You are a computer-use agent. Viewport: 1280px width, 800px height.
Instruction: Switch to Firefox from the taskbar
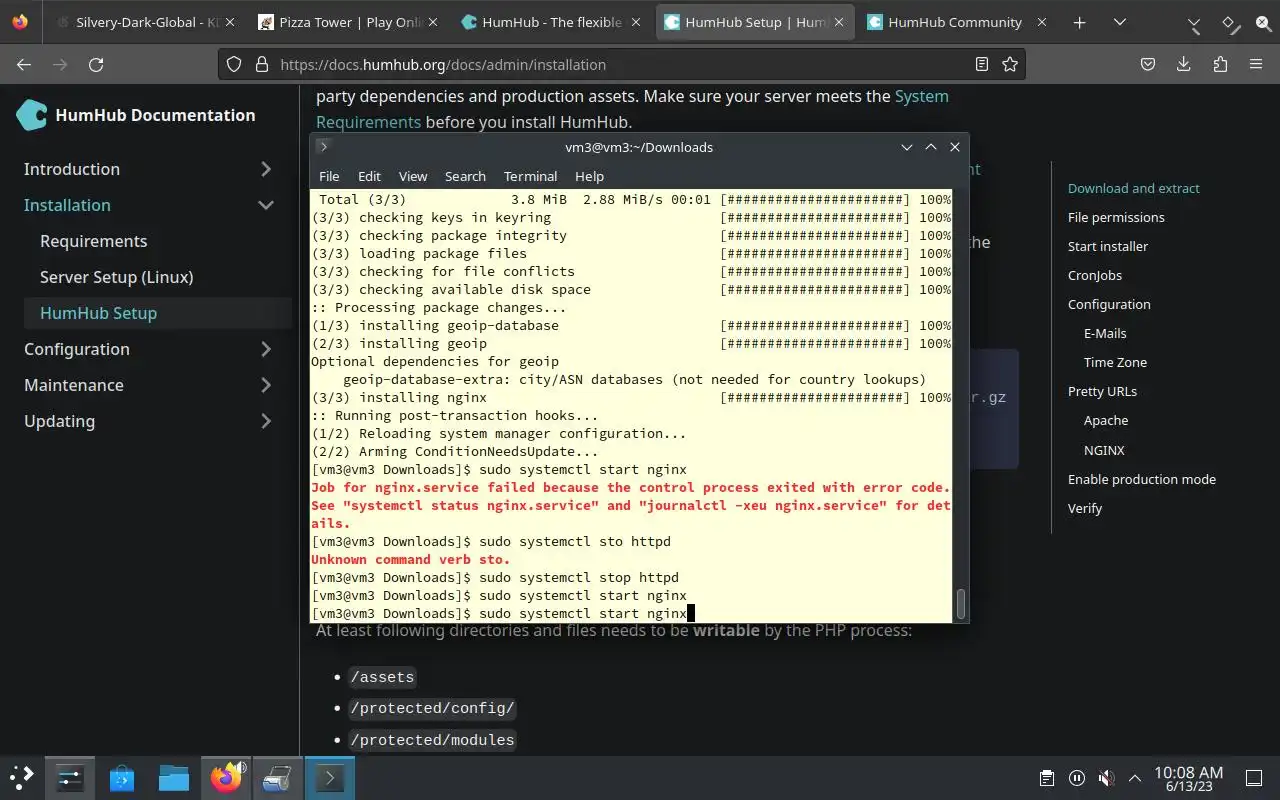coord(226,777)
